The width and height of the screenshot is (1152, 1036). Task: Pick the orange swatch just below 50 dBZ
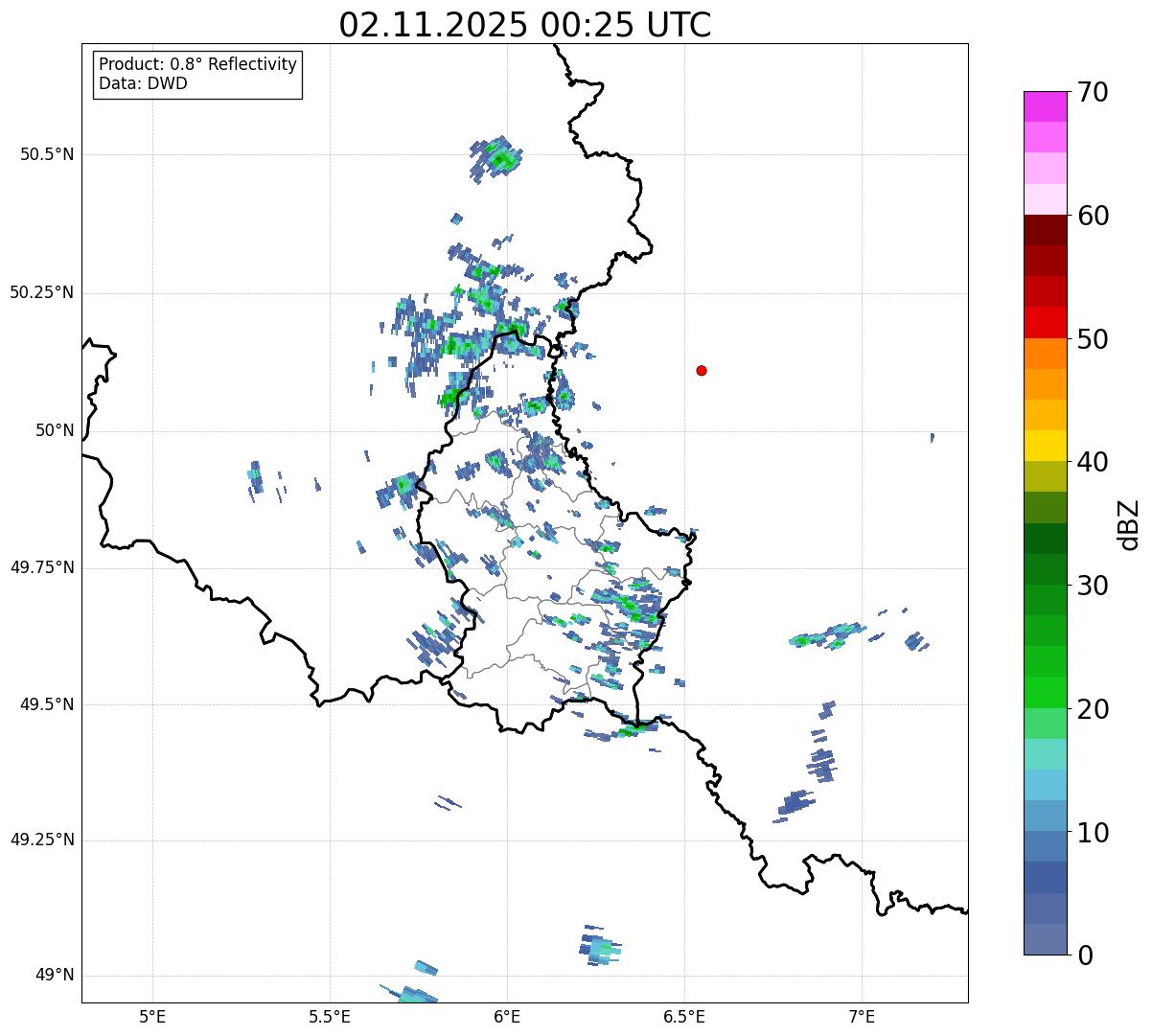tap(1045, 354)
